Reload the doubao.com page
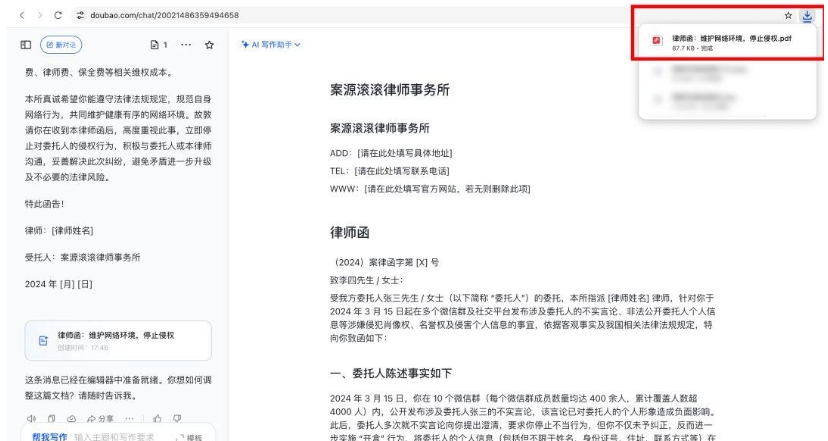 [x=58, y=15]
